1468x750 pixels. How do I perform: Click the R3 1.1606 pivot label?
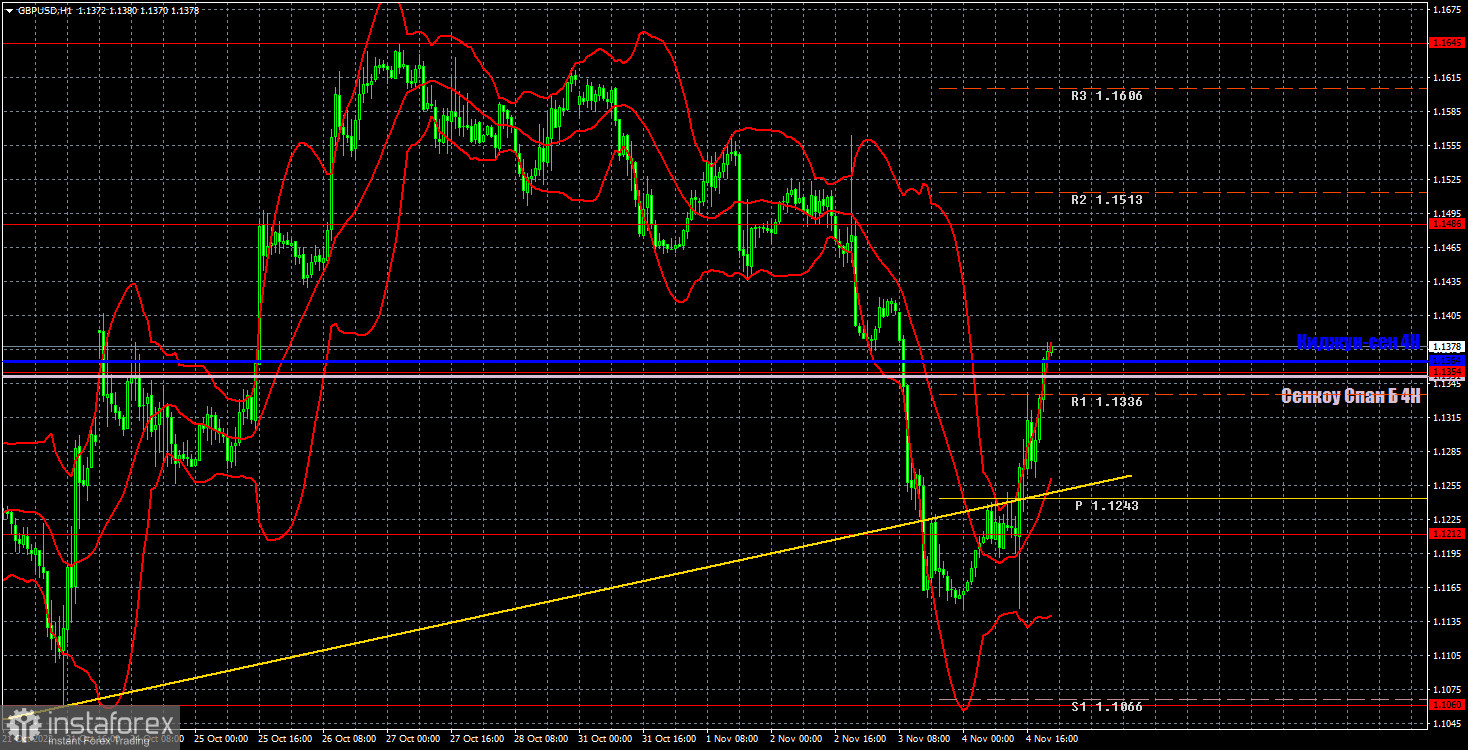pyautogui.click(x=1106, y=96)
